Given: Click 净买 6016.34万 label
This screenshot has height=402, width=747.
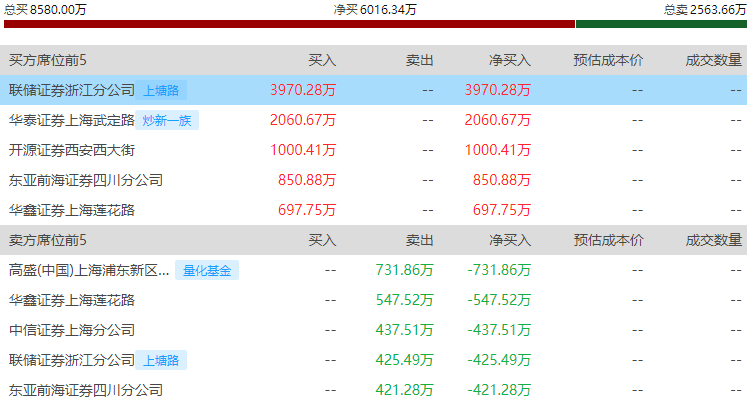Looking at the screenshot, I should point(375,9).
